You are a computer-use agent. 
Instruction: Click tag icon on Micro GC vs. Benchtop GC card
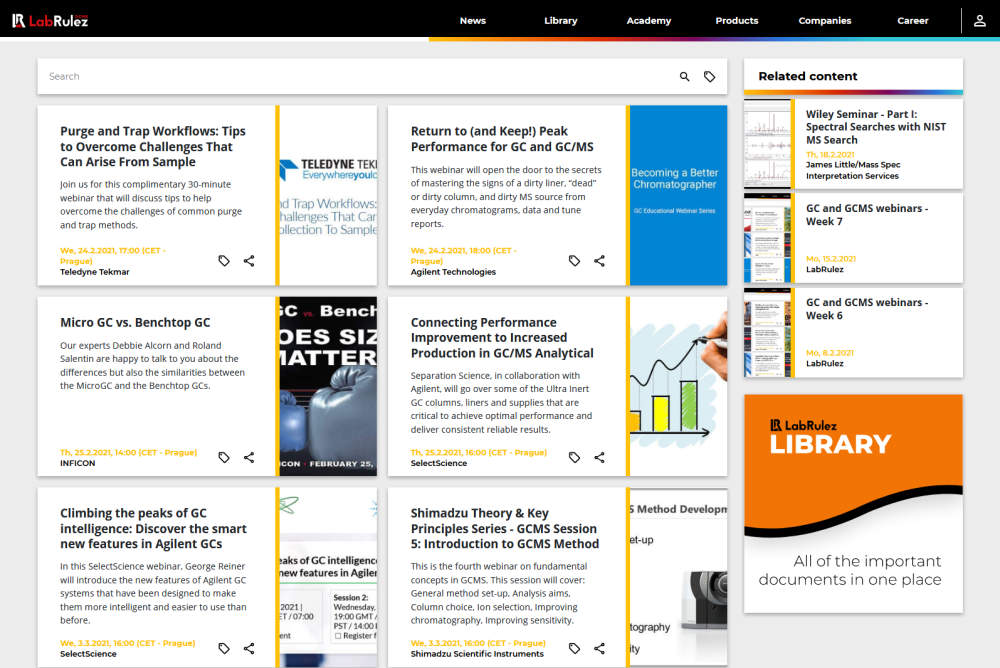[x=224, y=457]
